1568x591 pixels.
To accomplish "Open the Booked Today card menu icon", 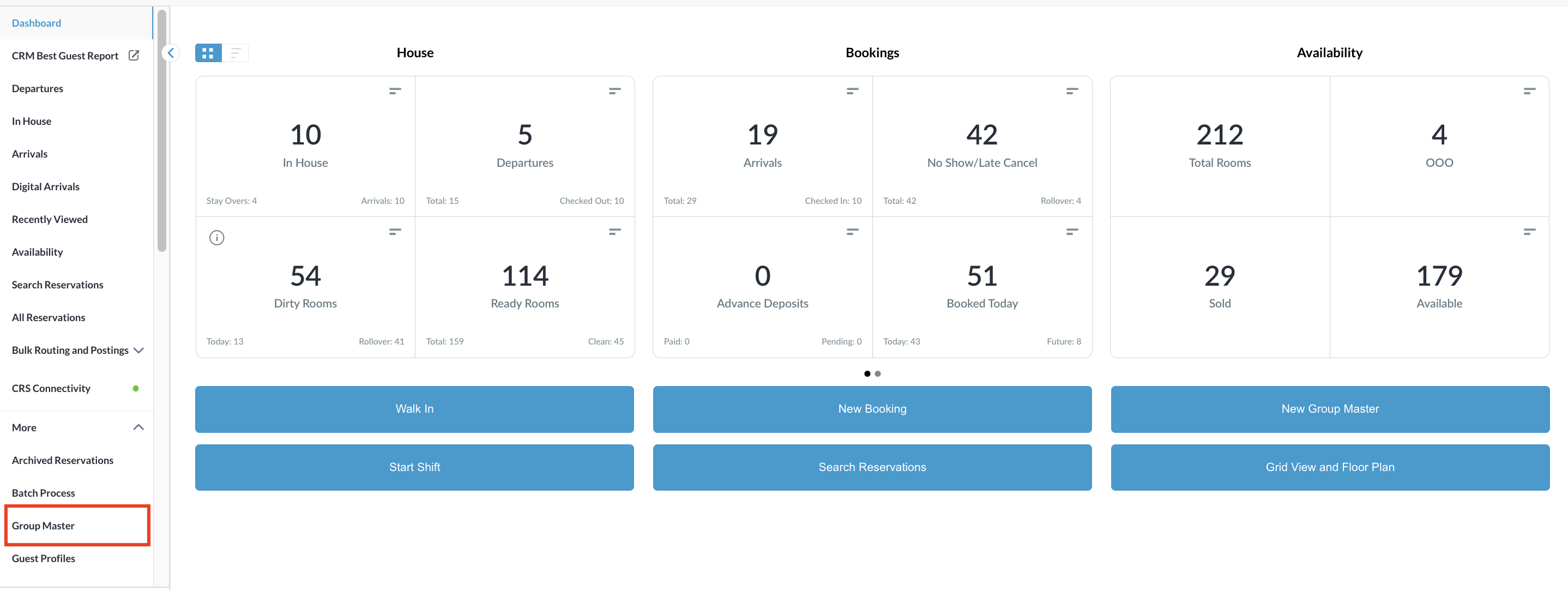I will [1072, 232].
